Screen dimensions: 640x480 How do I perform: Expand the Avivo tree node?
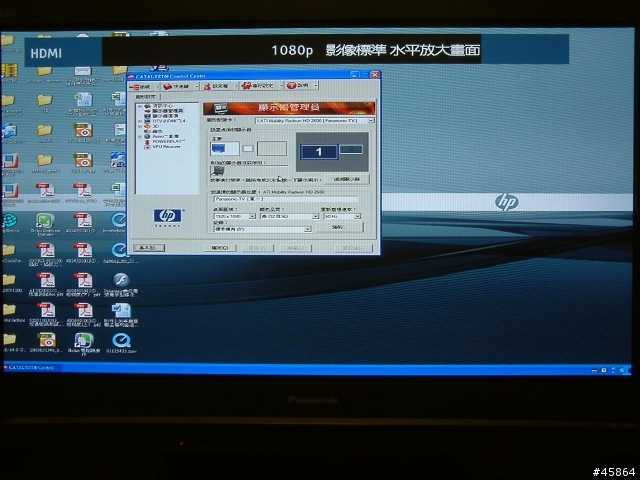coord(140,137)
